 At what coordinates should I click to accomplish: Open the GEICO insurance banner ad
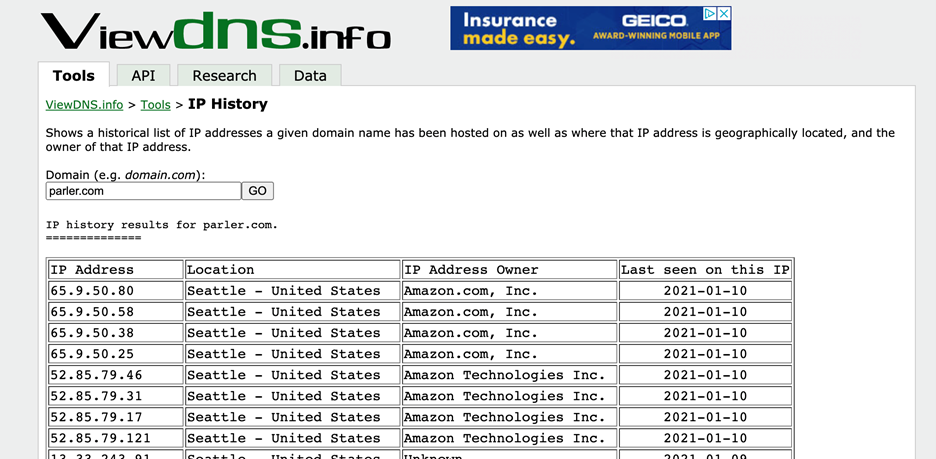[x=590, y=28]
